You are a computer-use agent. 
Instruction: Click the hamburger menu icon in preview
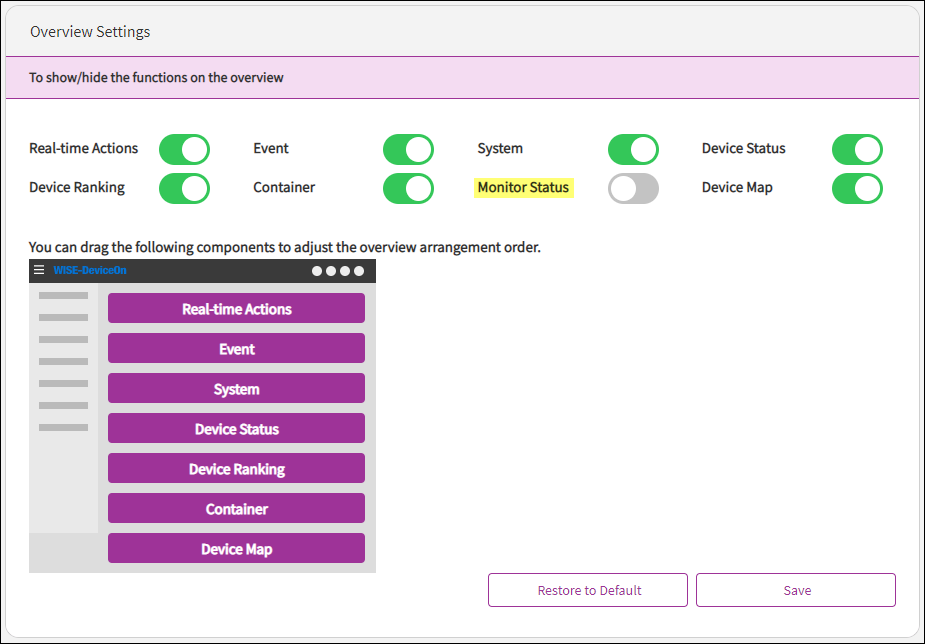(39, 270)
